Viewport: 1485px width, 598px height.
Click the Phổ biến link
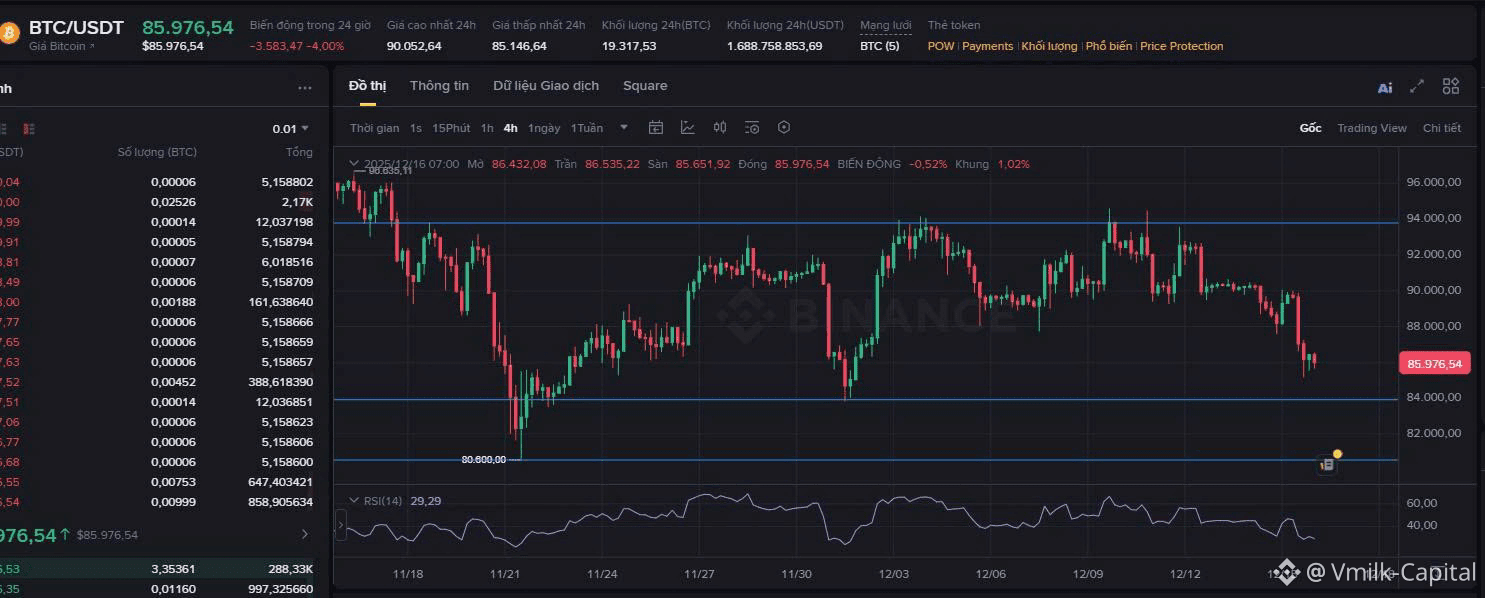tap(1109, 46)
